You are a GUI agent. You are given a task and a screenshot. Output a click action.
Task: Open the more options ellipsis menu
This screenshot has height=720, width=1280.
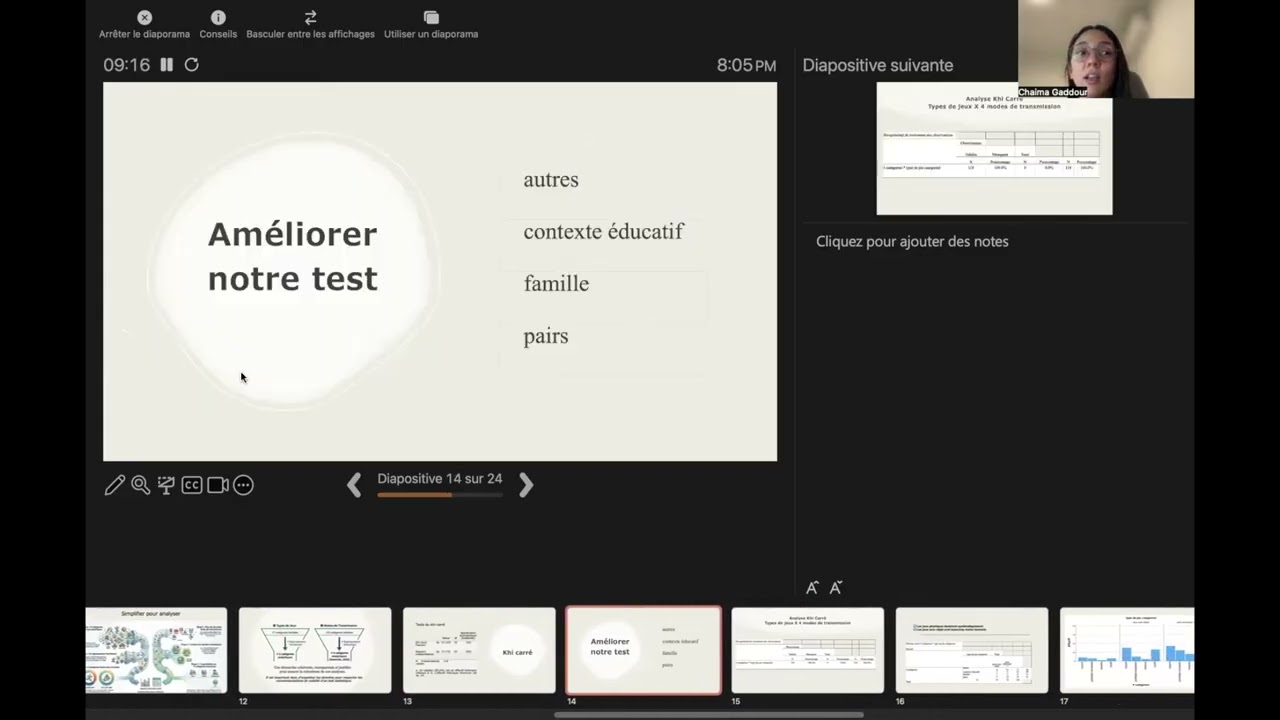(x=243, y=485)
